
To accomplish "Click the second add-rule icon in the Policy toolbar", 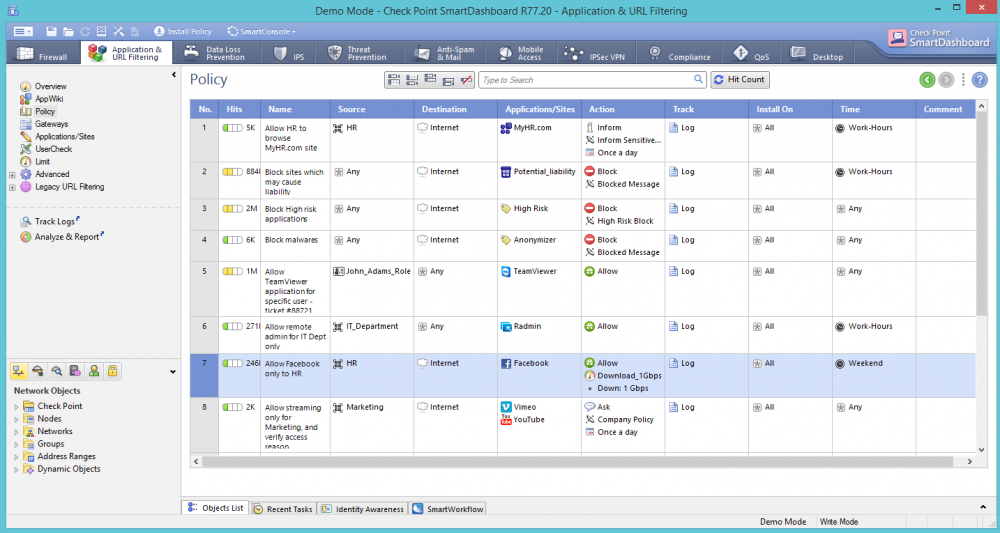I will pyautogui.click(x=412, y=80).
